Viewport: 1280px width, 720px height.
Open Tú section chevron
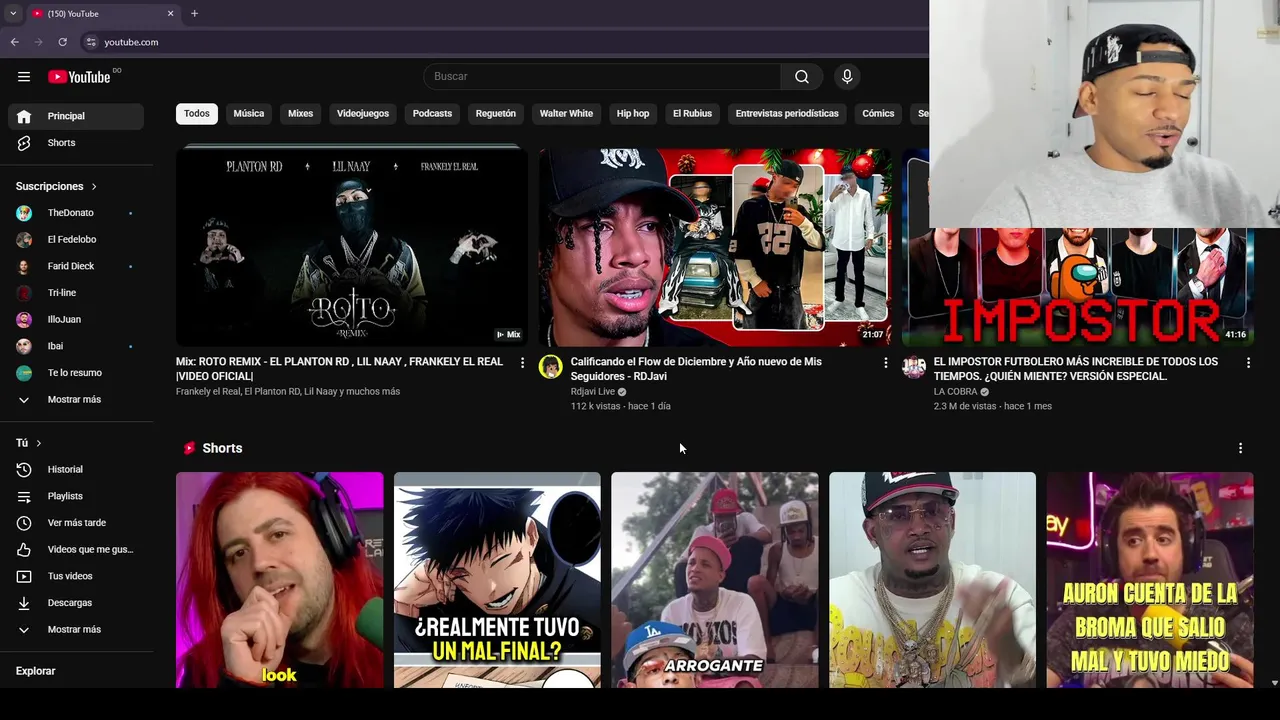click(39, 443)
